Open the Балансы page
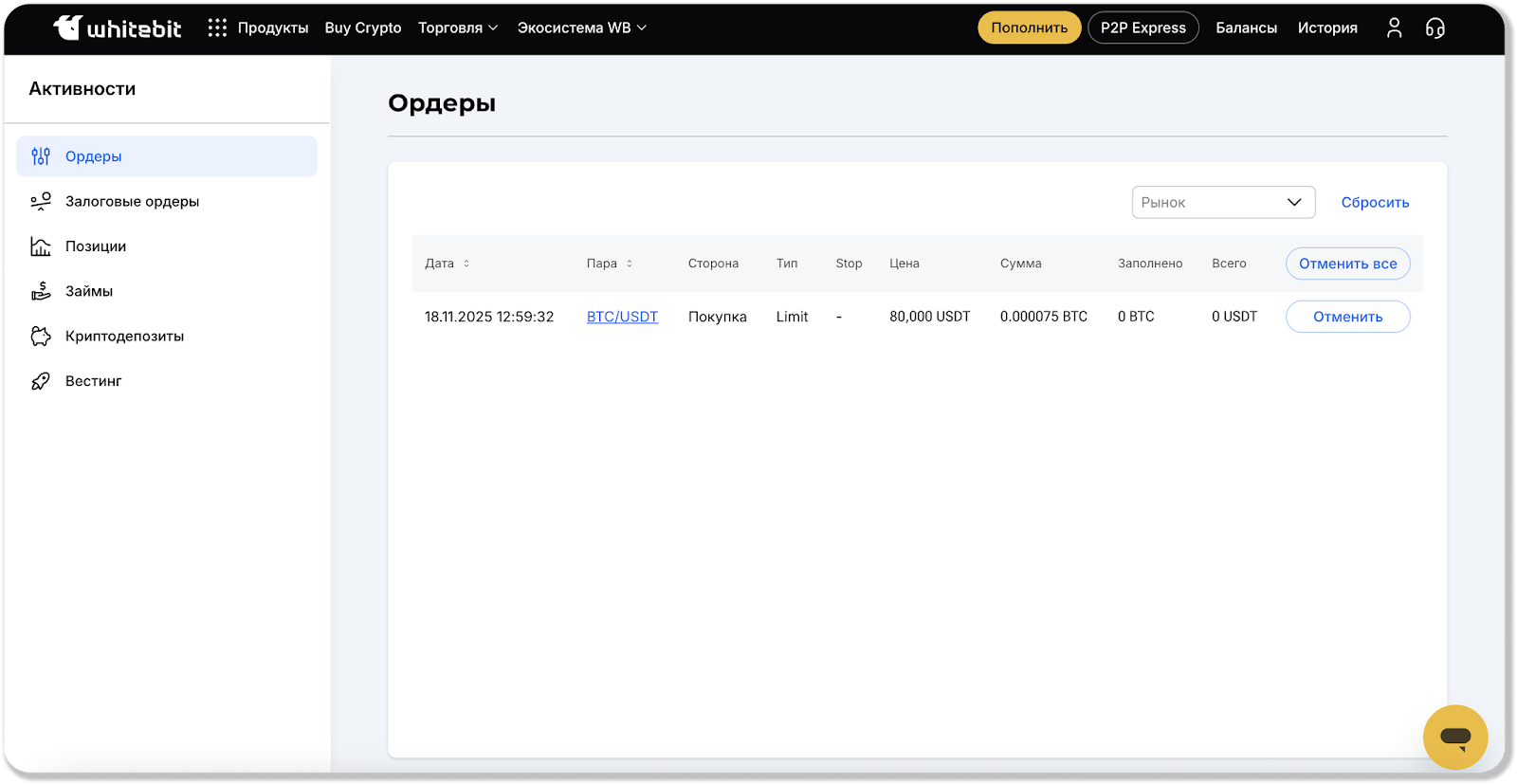 coord(1246,28)
